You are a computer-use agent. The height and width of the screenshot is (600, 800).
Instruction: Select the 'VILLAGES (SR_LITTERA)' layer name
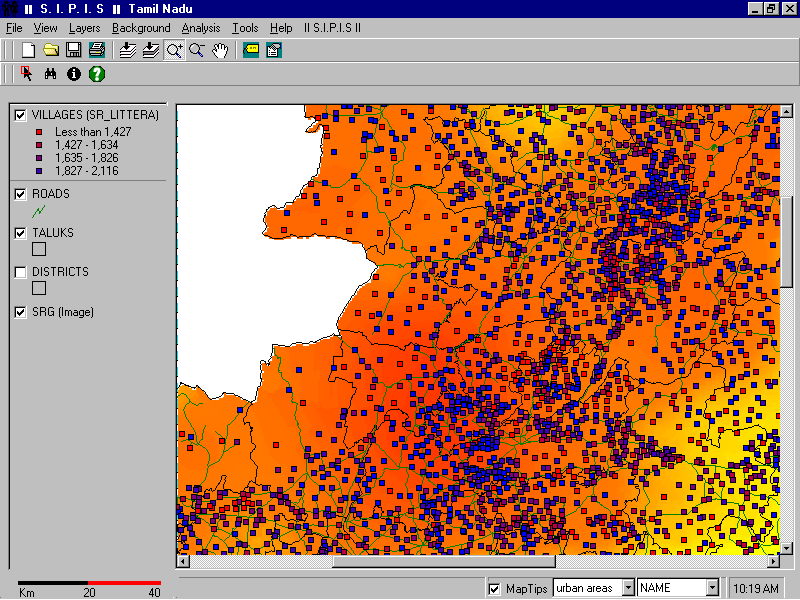(x=95, y=115)
